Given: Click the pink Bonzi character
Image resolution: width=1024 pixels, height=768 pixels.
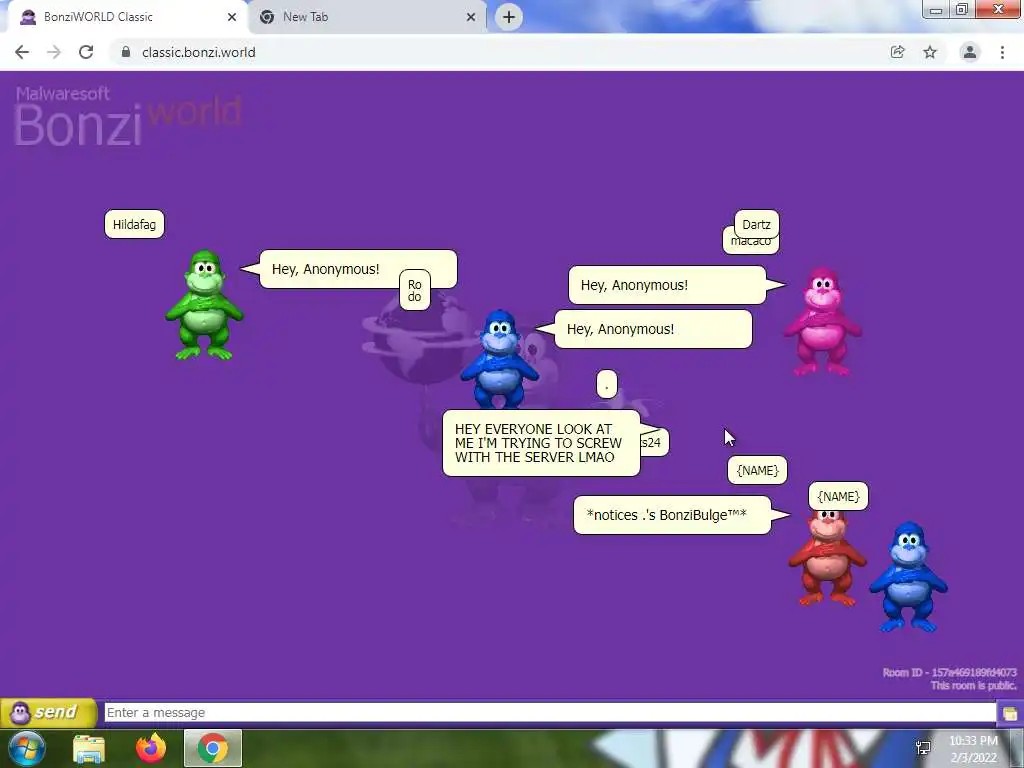Looking at the screenshot, I should tap(823, 321).
